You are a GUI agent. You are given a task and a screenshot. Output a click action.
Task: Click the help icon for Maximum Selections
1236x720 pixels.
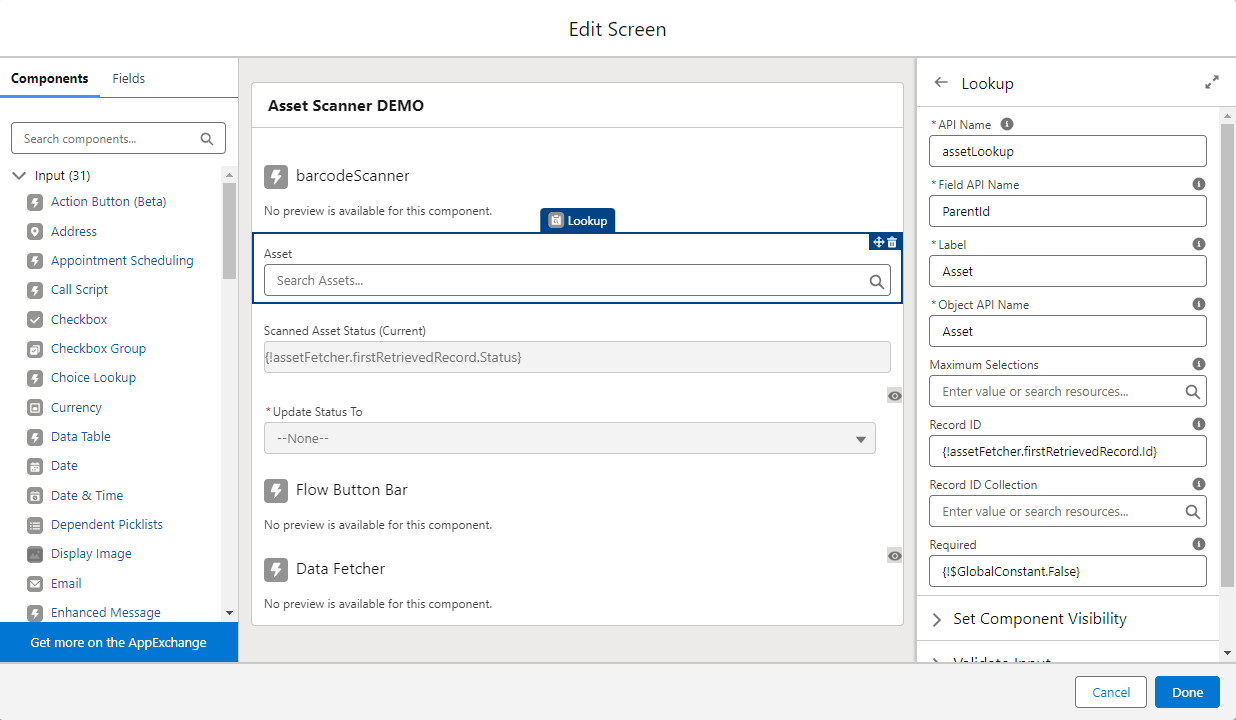coord(1199,364)
